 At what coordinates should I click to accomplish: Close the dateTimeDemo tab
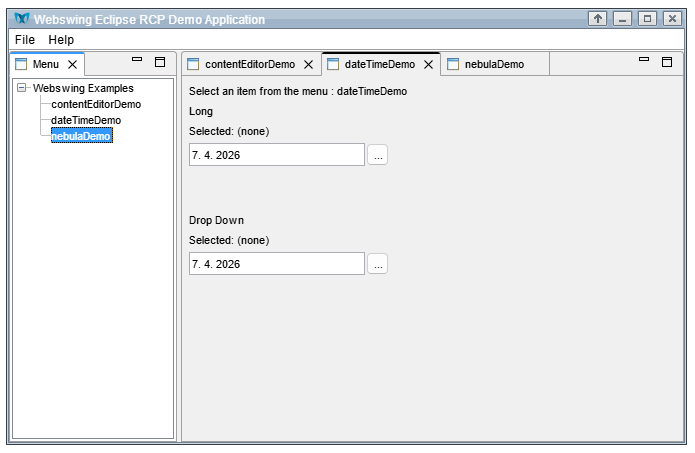428,64
